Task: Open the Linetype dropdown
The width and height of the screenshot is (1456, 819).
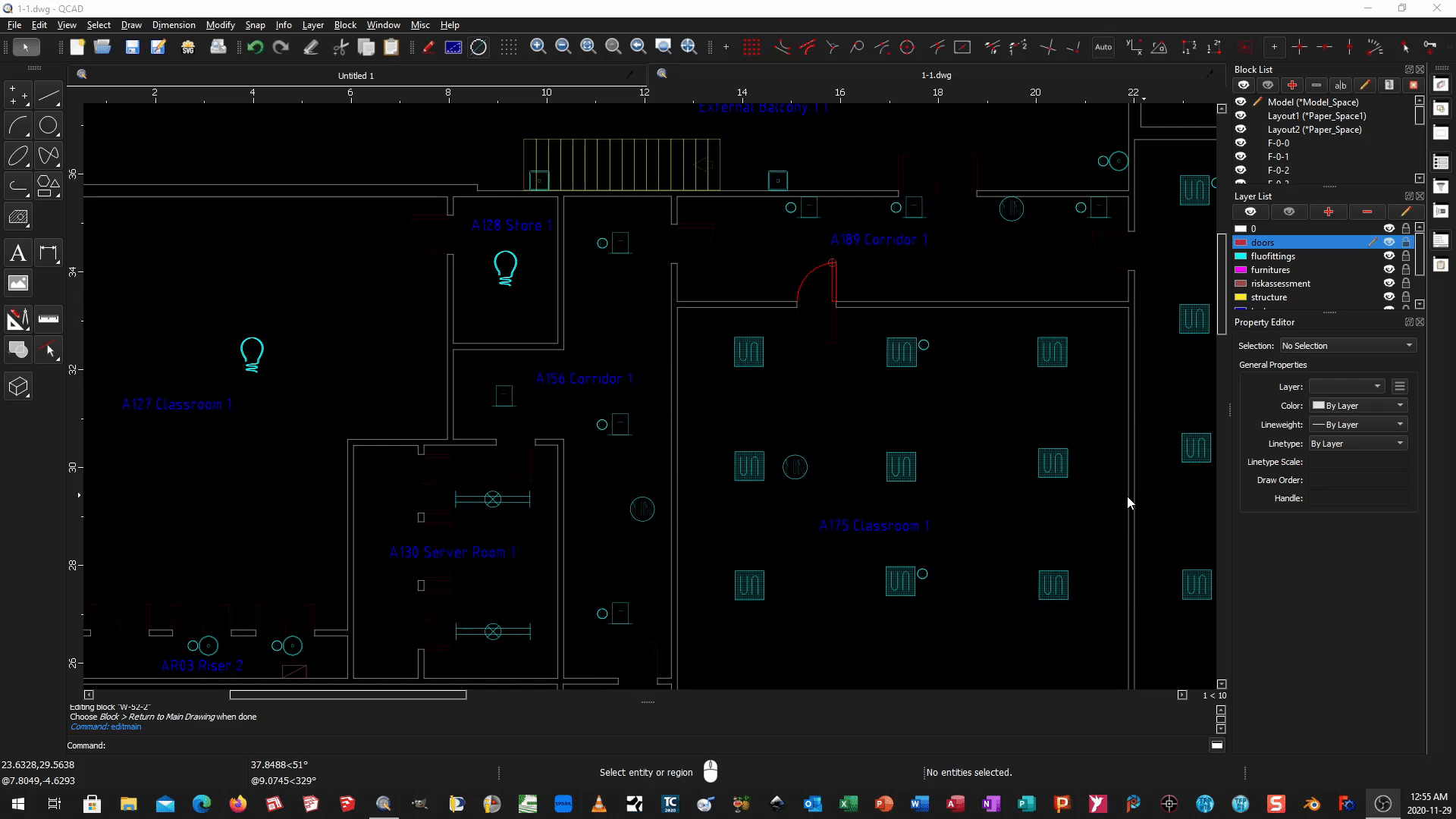Action: tap(1357, 444)
